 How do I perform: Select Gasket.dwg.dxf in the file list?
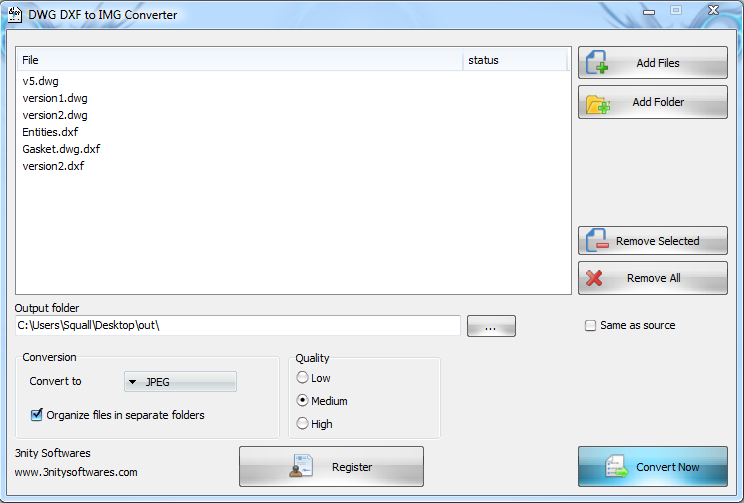click(x=61, y=149)
